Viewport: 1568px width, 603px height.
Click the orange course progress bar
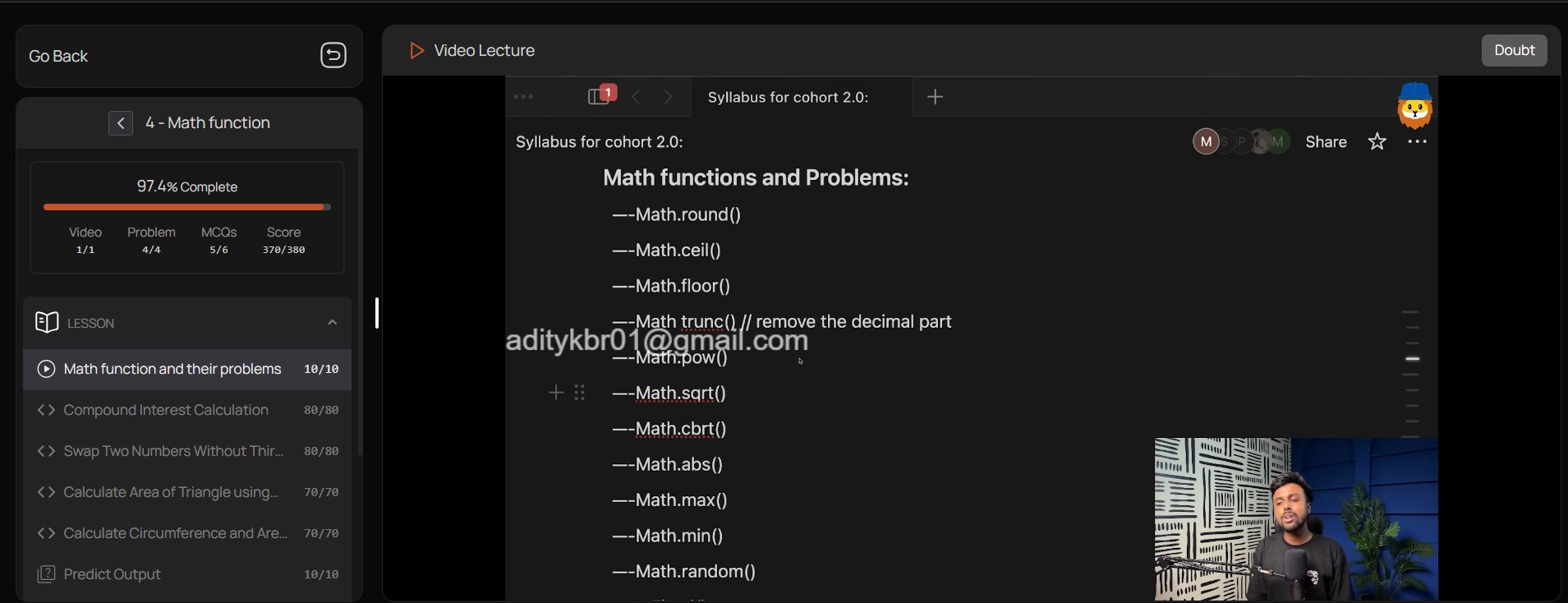point(186,207)
